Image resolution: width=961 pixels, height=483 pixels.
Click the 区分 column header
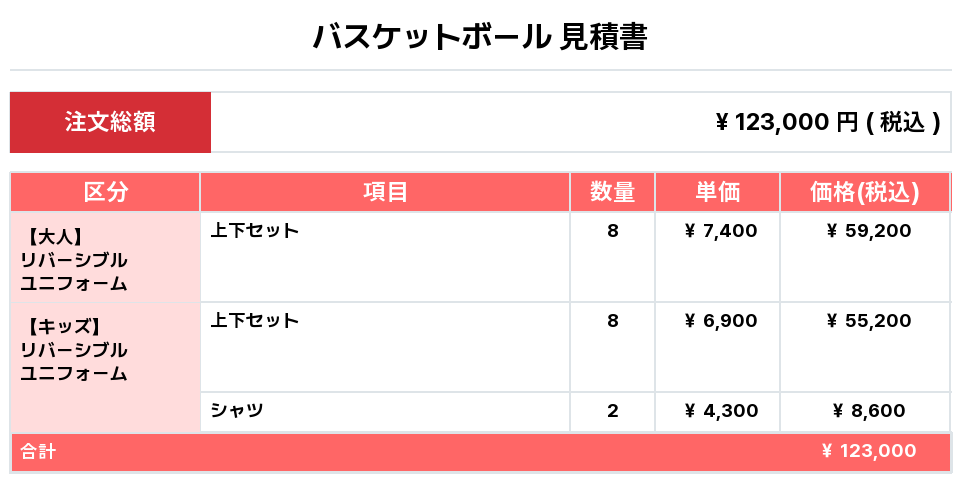[105, 192]
